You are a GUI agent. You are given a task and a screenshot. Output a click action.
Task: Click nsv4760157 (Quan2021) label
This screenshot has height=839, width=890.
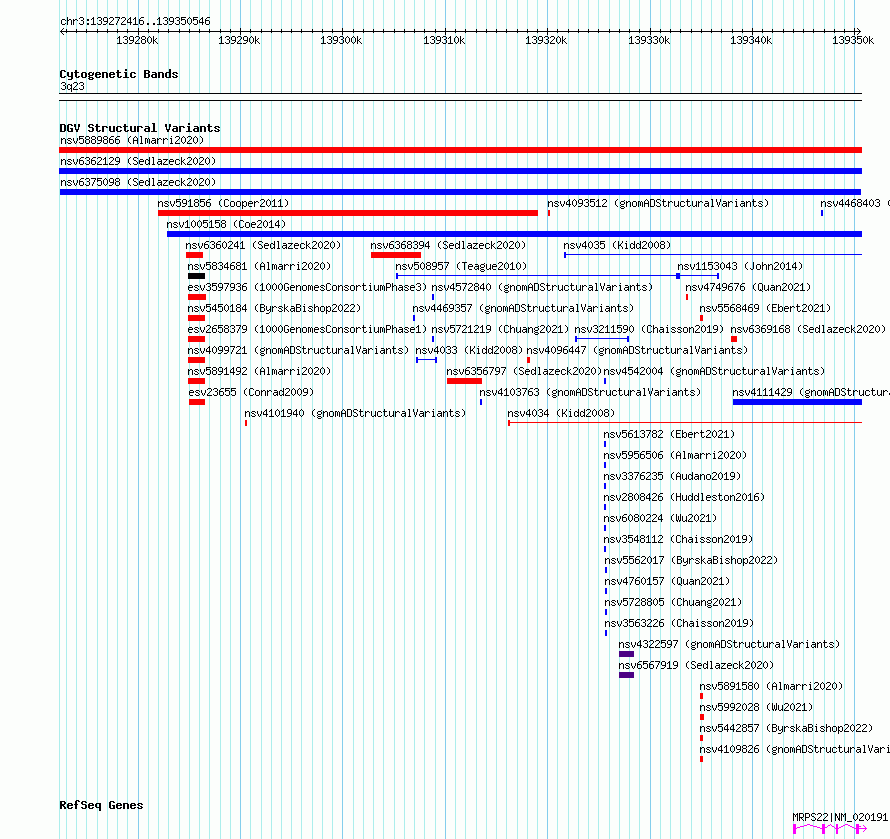[667, 581]
